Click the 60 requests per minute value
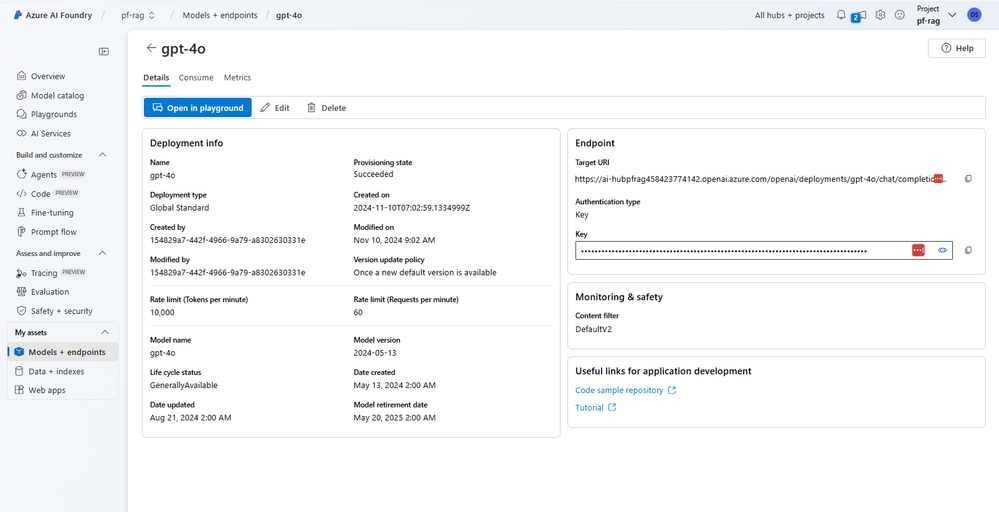The height and width of the screenshot is (512, 999). pyautogui.click(x=358, y=313)
